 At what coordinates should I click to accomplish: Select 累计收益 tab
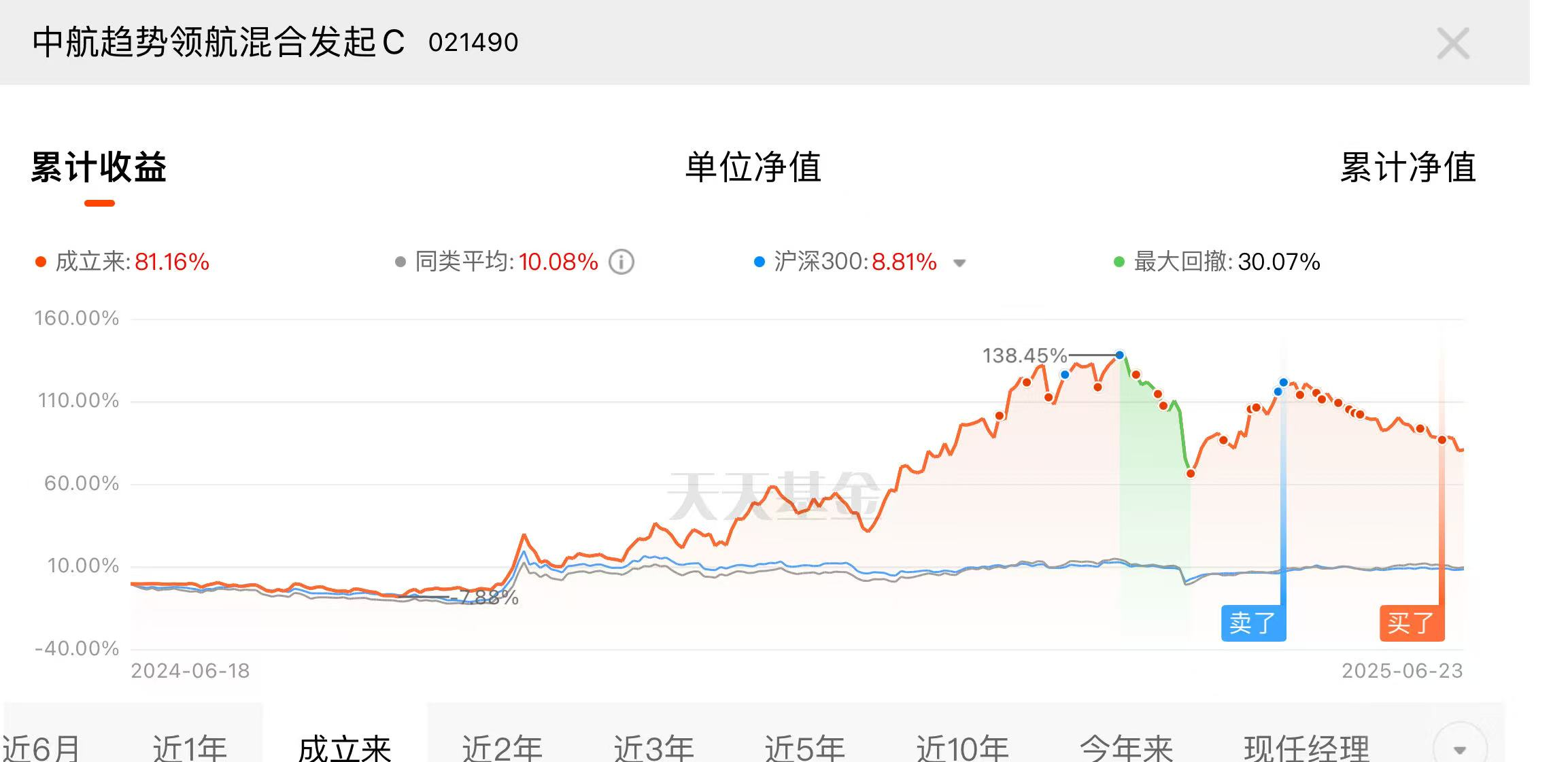[99, 167]
